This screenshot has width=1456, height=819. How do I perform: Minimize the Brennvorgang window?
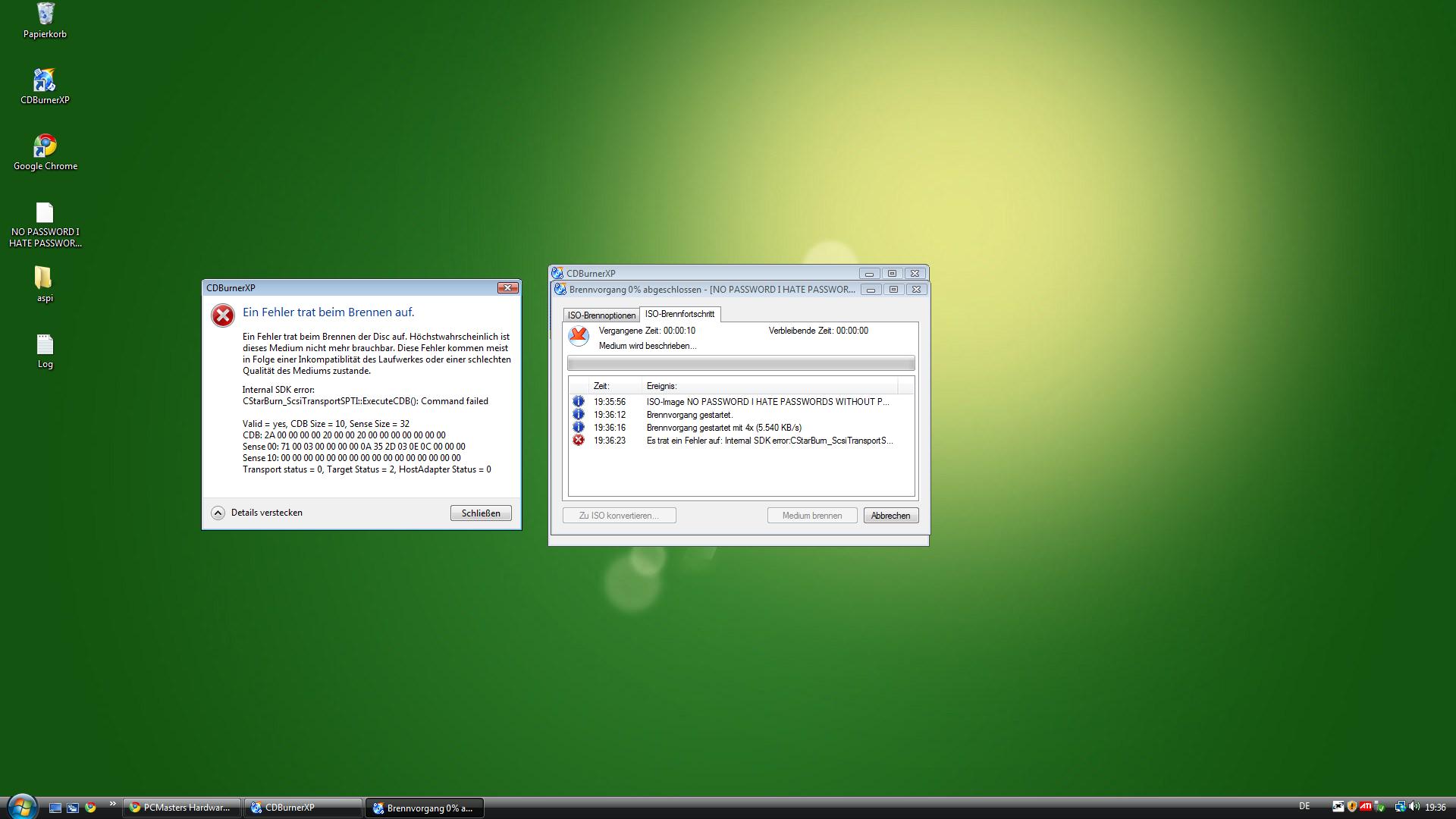click(x=871, y=290)
